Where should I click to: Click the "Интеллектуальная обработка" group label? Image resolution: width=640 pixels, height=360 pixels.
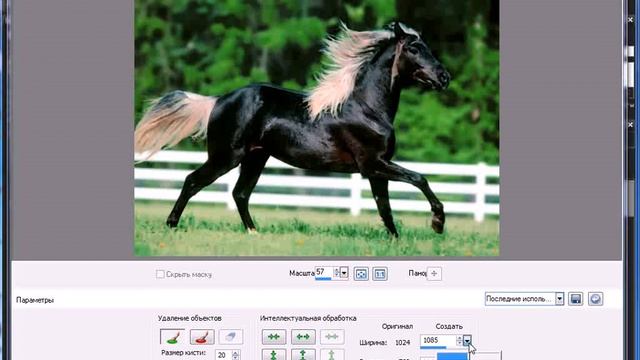click(x=308, y=318)
